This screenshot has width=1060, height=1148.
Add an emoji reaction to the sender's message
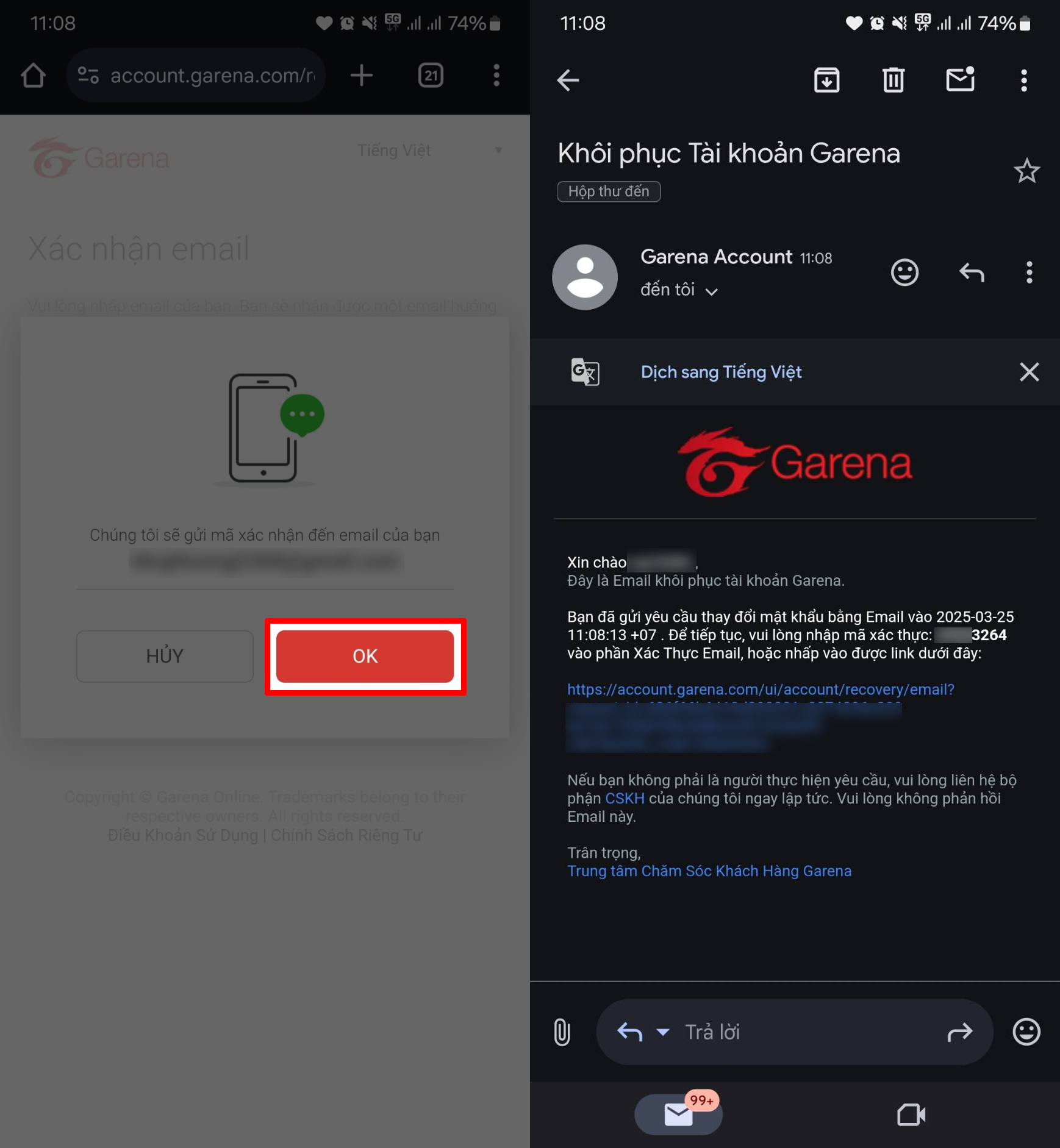(x=904, y=273)
